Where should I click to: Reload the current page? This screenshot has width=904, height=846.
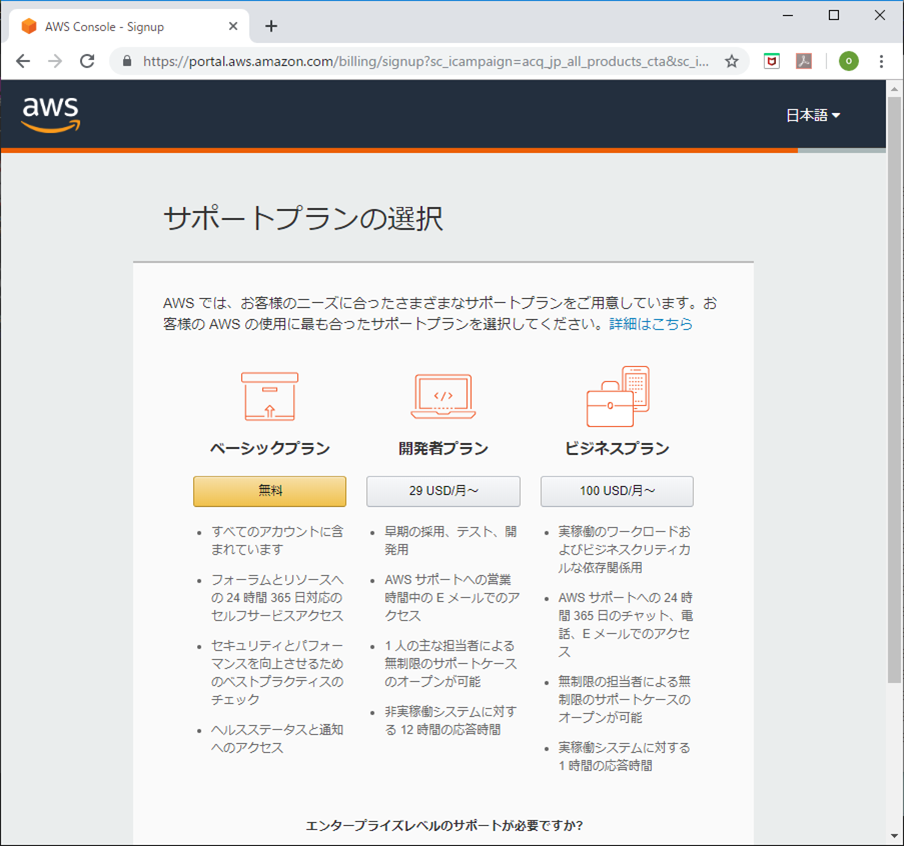(87, 61)
